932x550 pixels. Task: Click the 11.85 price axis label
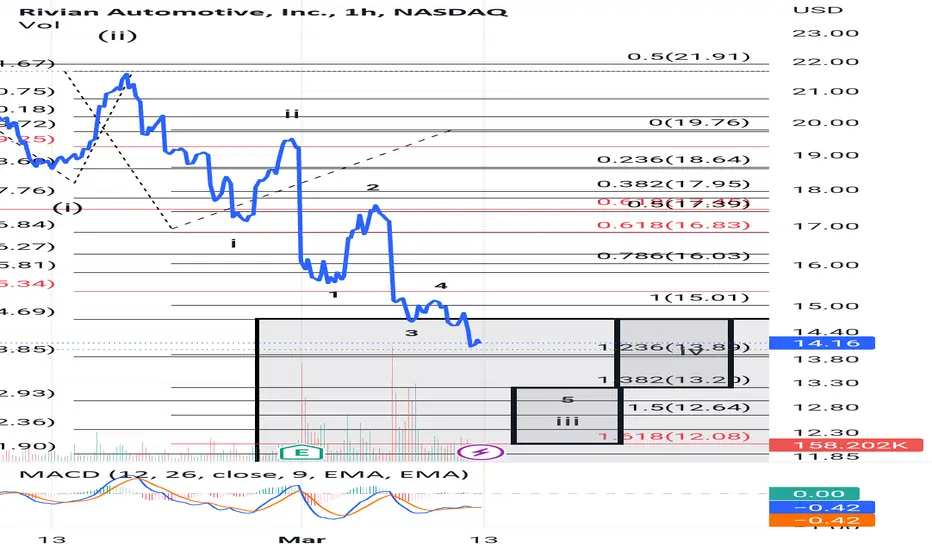826,456
